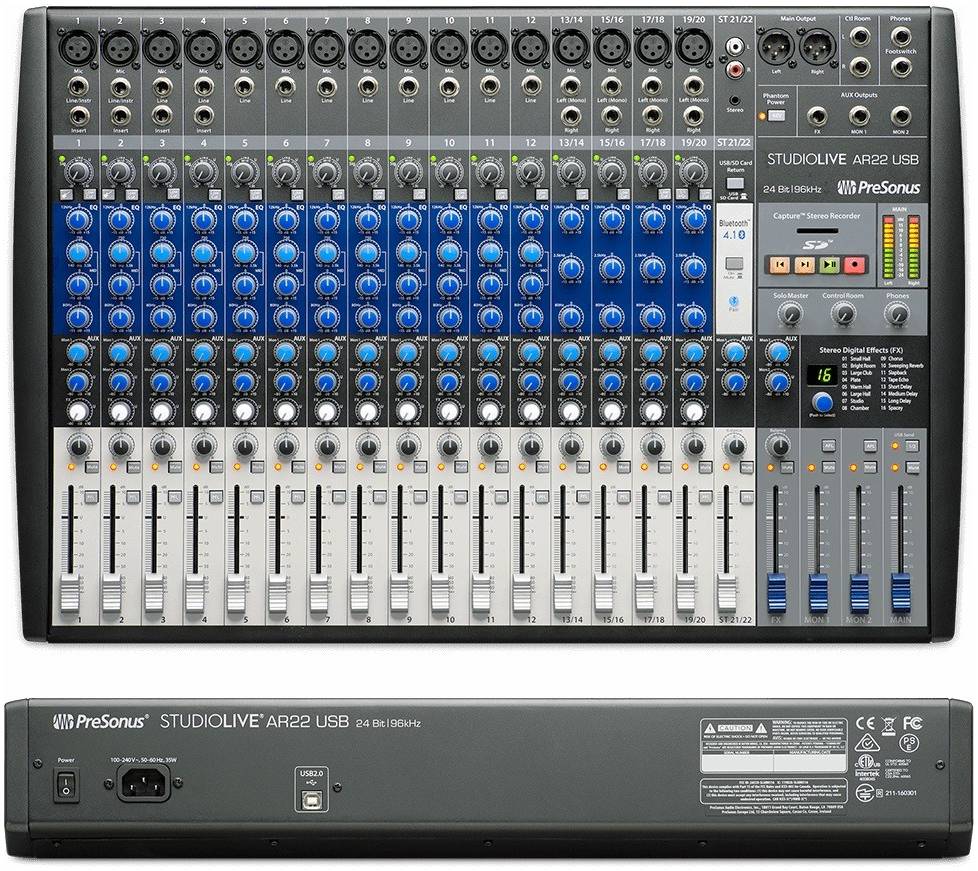
Task: Grab channel 7 fader cap
Action: [x=319, y=595]
